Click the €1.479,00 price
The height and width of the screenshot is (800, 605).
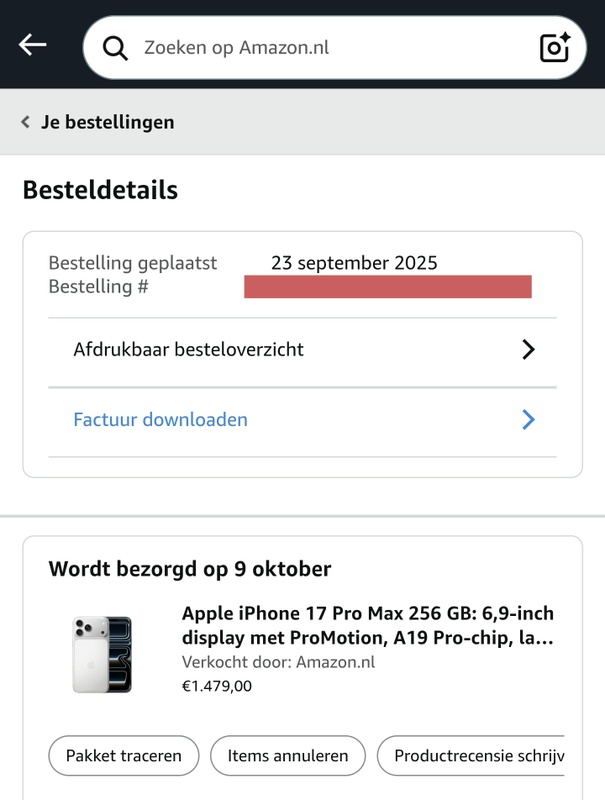[217, 686]
